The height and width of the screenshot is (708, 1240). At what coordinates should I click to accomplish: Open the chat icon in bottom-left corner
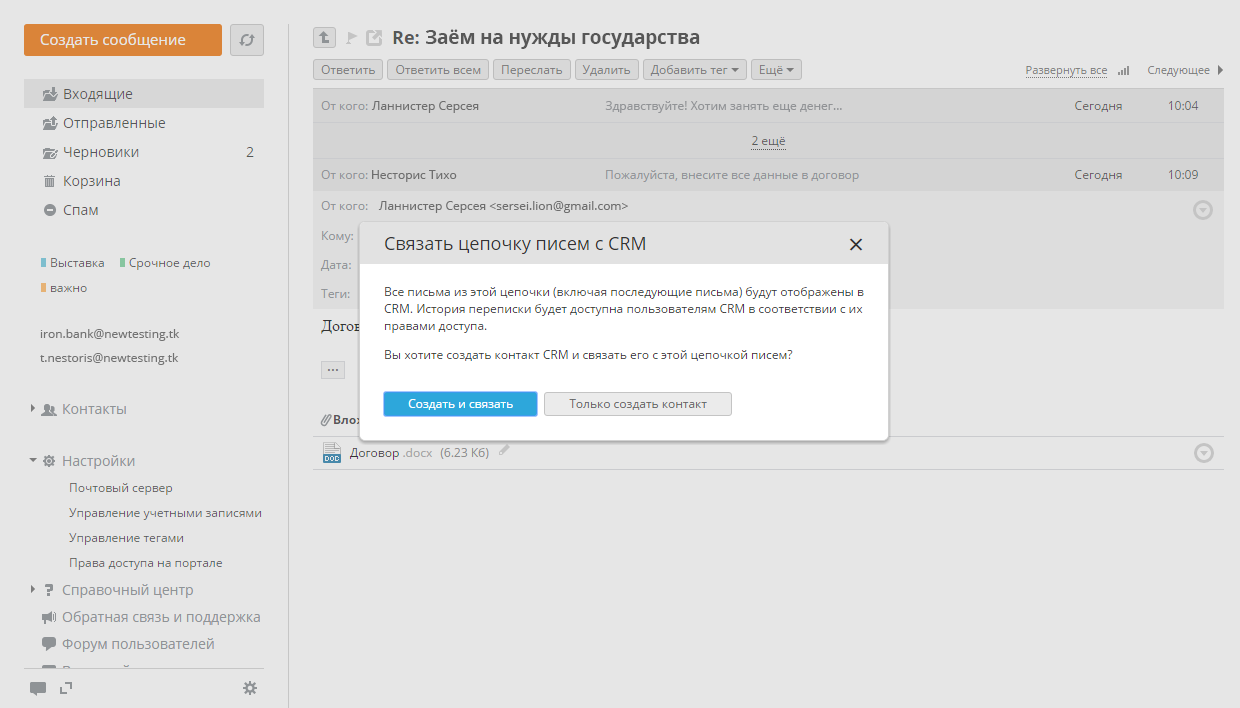tap(38, 688)
